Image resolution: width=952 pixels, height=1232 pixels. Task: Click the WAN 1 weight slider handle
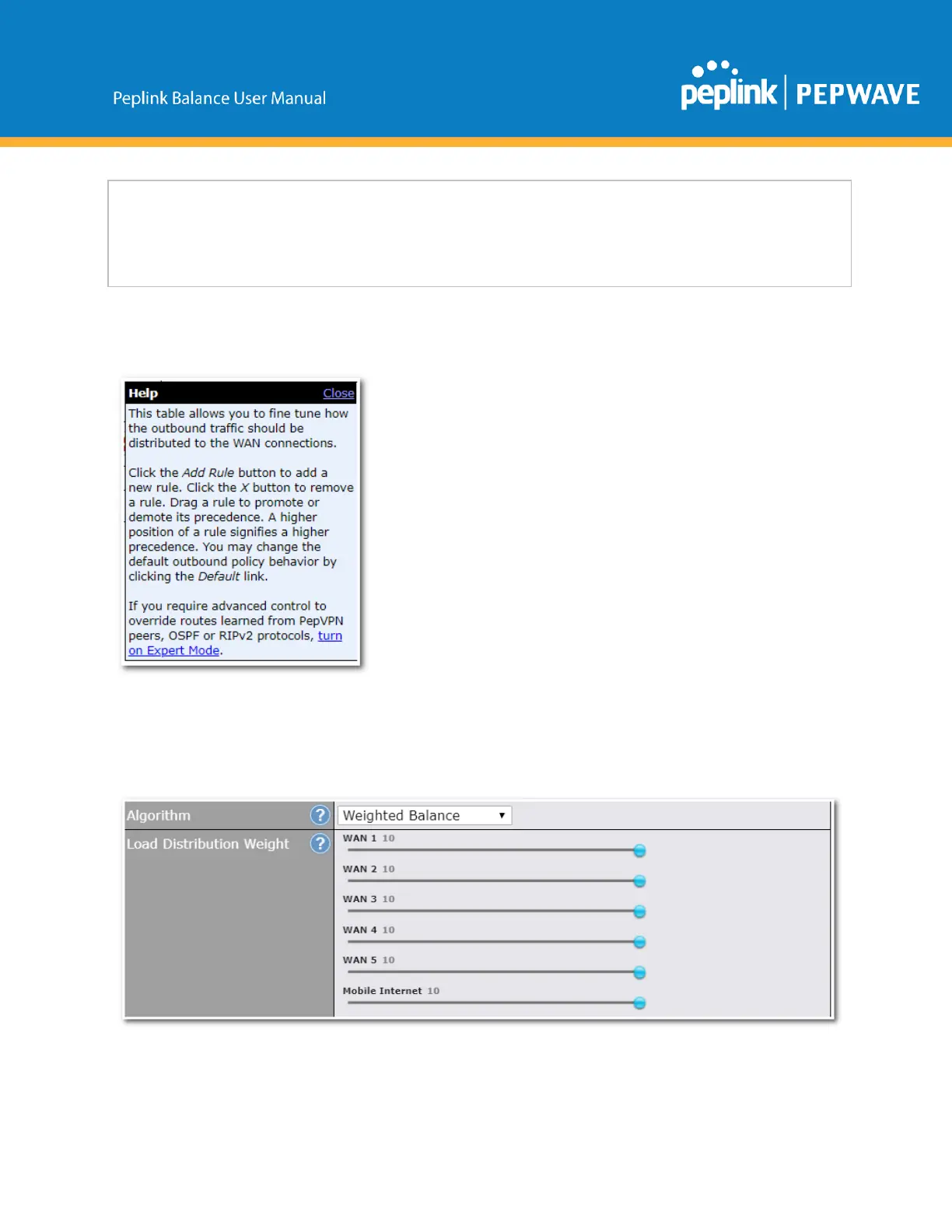pyautogui.click(x=639, y=851)
